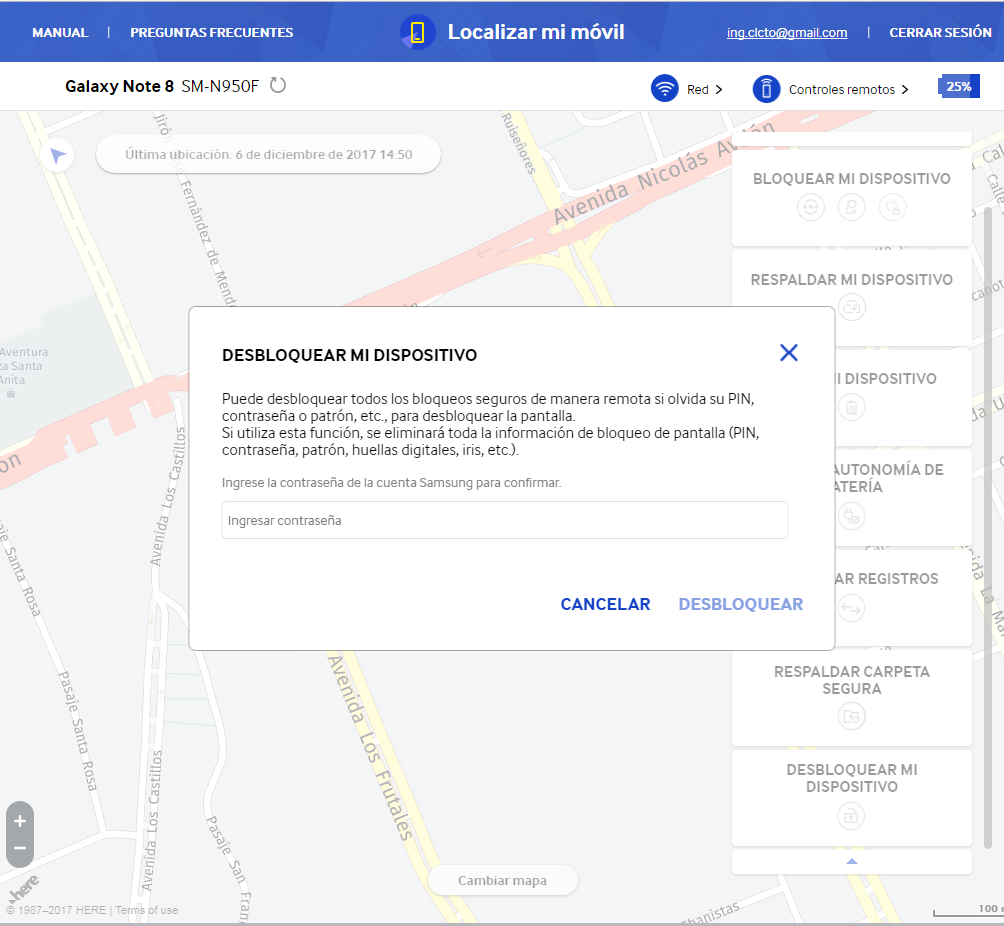The width and height of the screenshot is (1004, 926).
Task: Expand the Red network chevron
Action: 719,89
